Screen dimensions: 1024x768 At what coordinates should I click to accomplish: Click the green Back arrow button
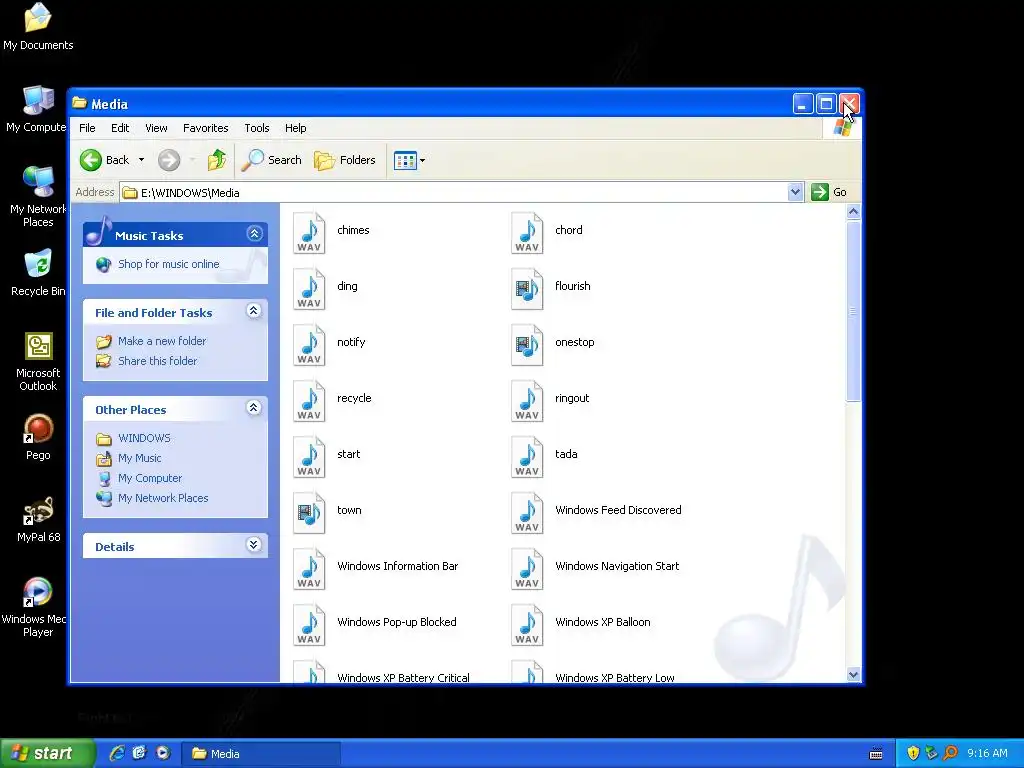91,160
